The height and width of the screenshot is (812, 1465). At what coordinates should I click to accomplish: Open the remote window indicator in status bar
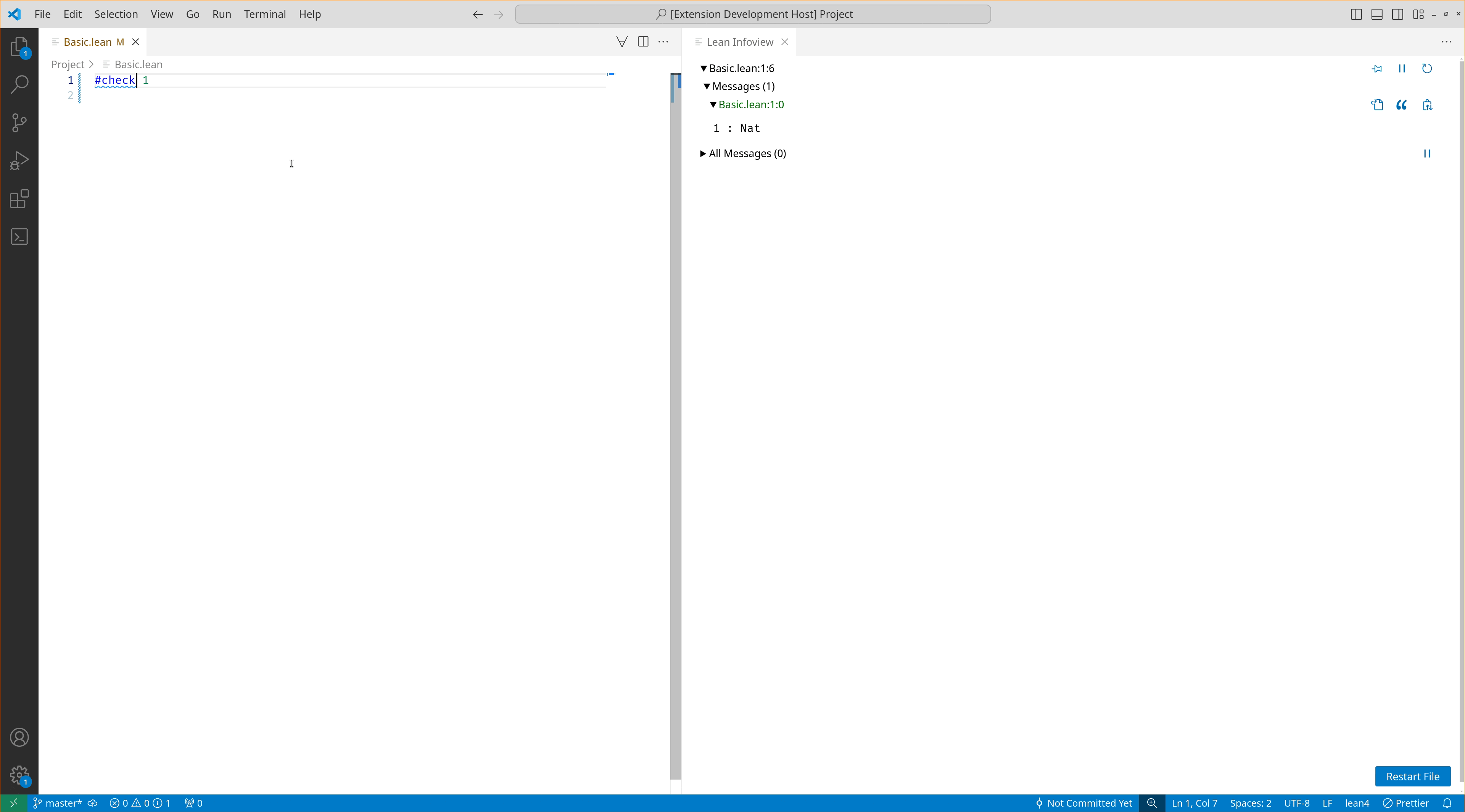[14, 803]
